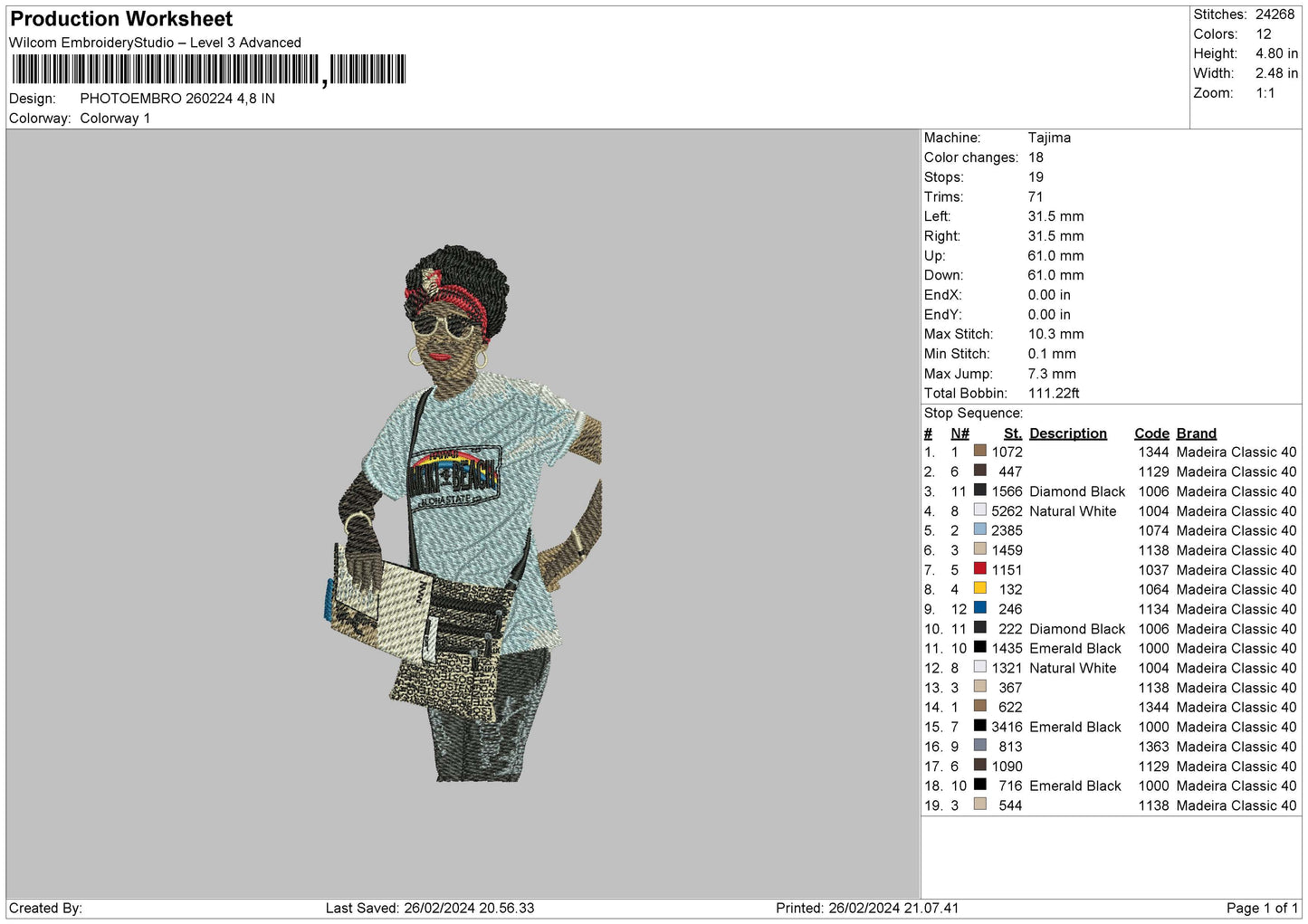Click the Height value 4.80 in

click(x=1276, y=54)
